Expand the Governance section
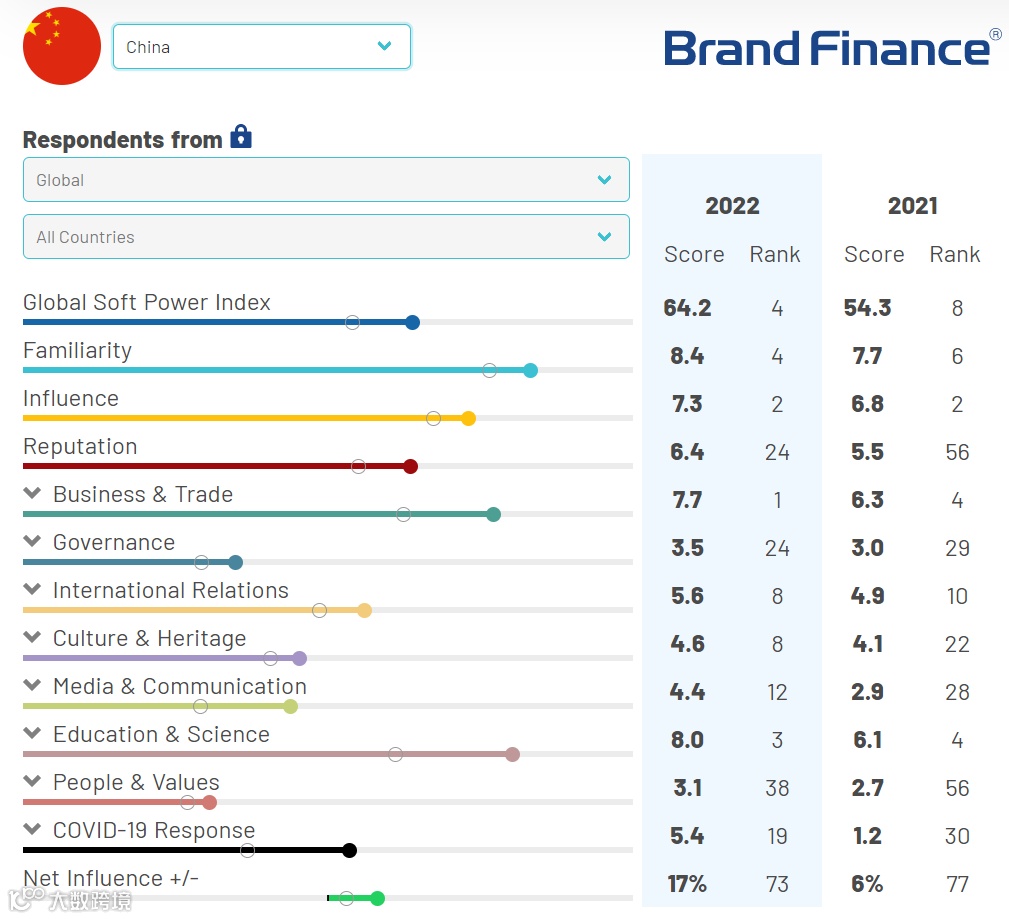This screenshot has width=1009, height=919. (32, 542)
